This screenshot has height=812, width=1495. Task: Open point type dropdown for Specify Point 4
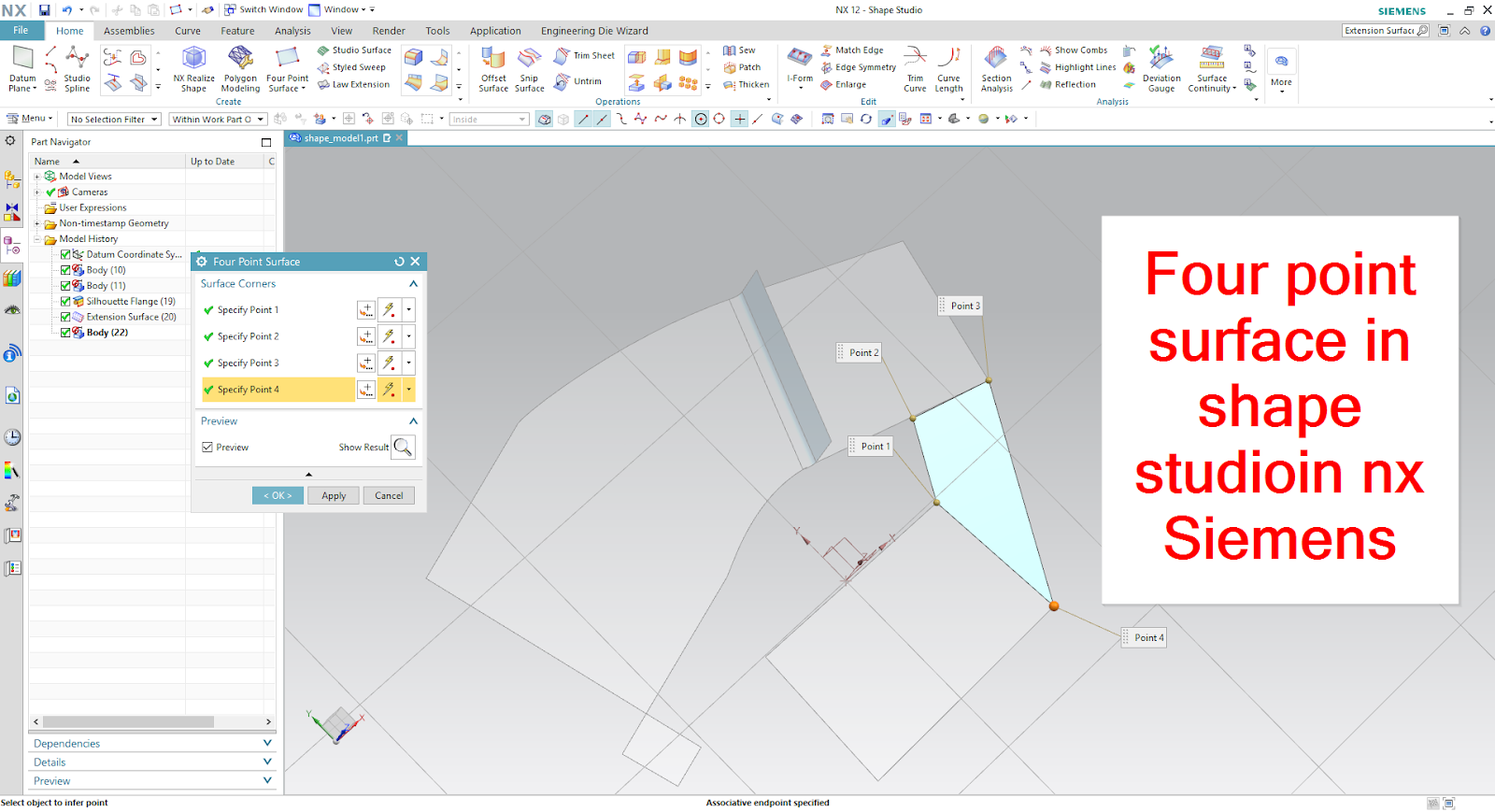point(408,390)
